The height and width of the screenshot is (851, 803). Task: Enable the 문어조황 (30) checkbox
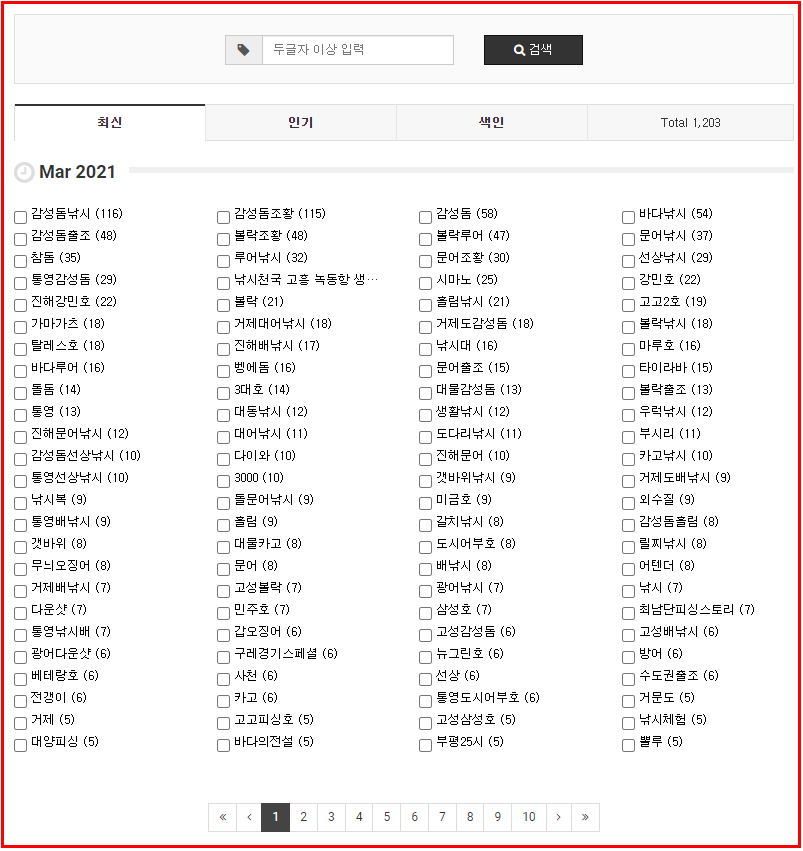click(426, 261)
